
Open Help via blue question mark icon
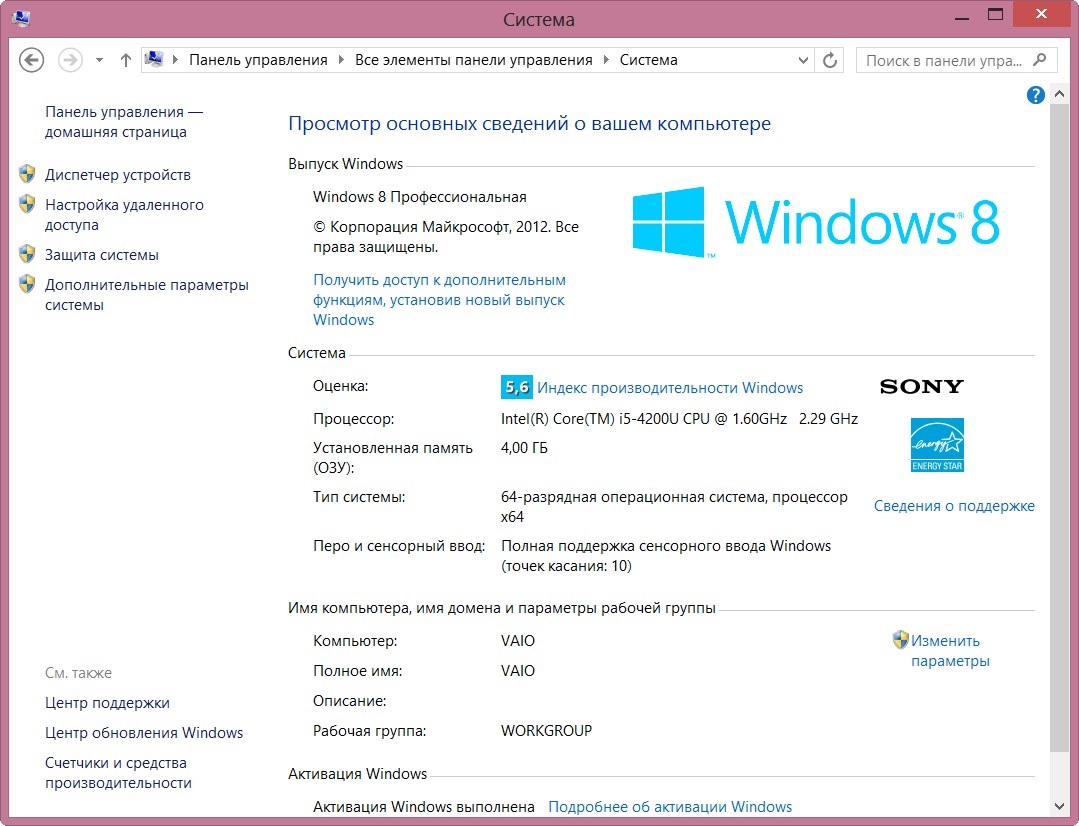pyautogui.click(x=1036, y=95)
